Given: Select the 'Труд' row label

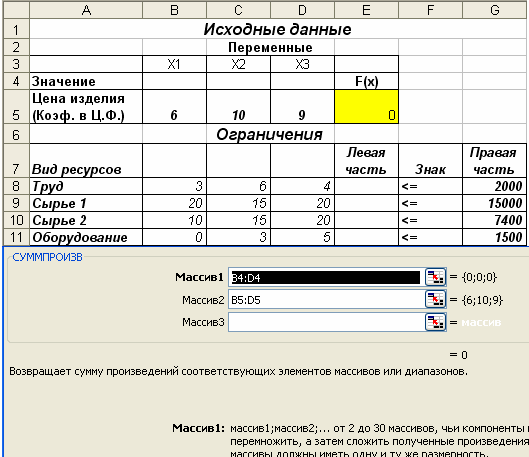Looking at the screenshot, I should 86,186.
